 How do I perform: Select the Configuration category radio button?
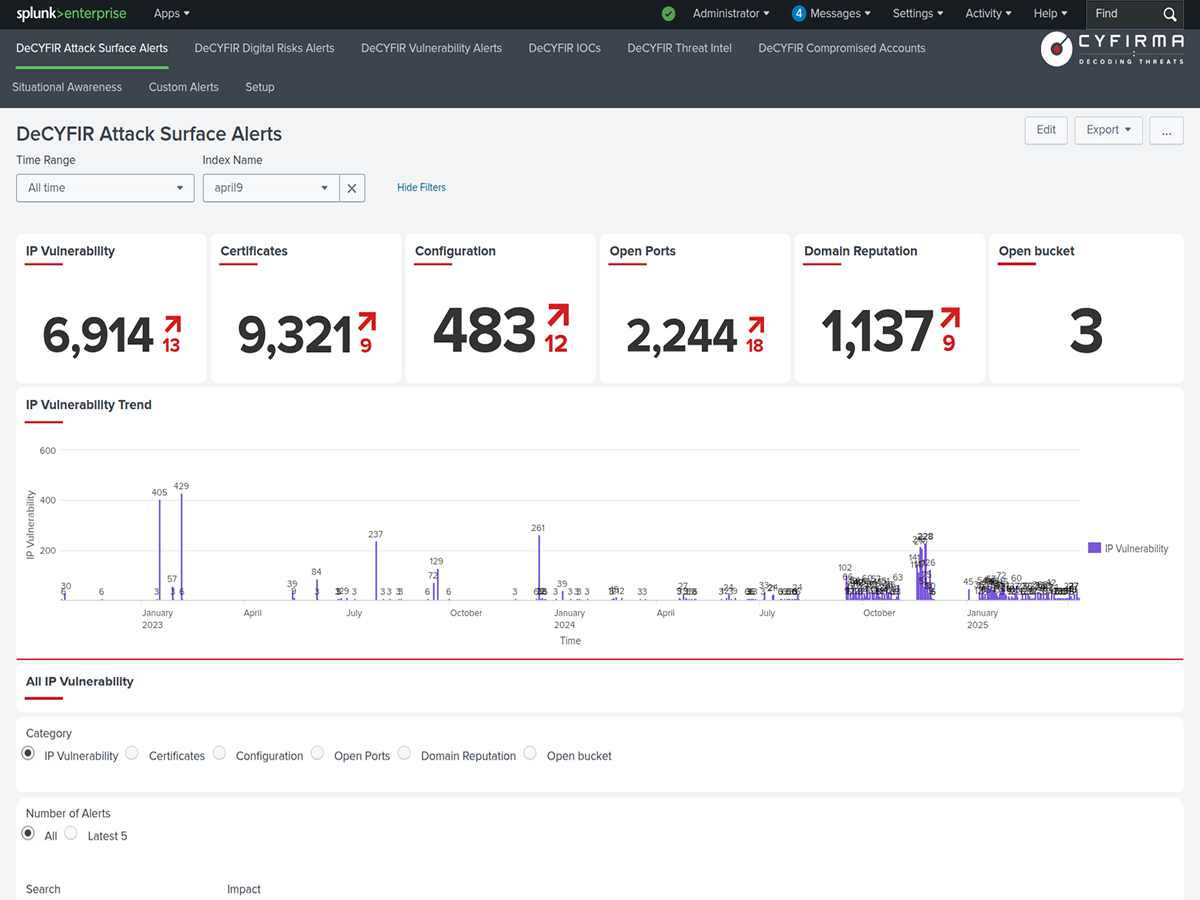pos(219,754)
